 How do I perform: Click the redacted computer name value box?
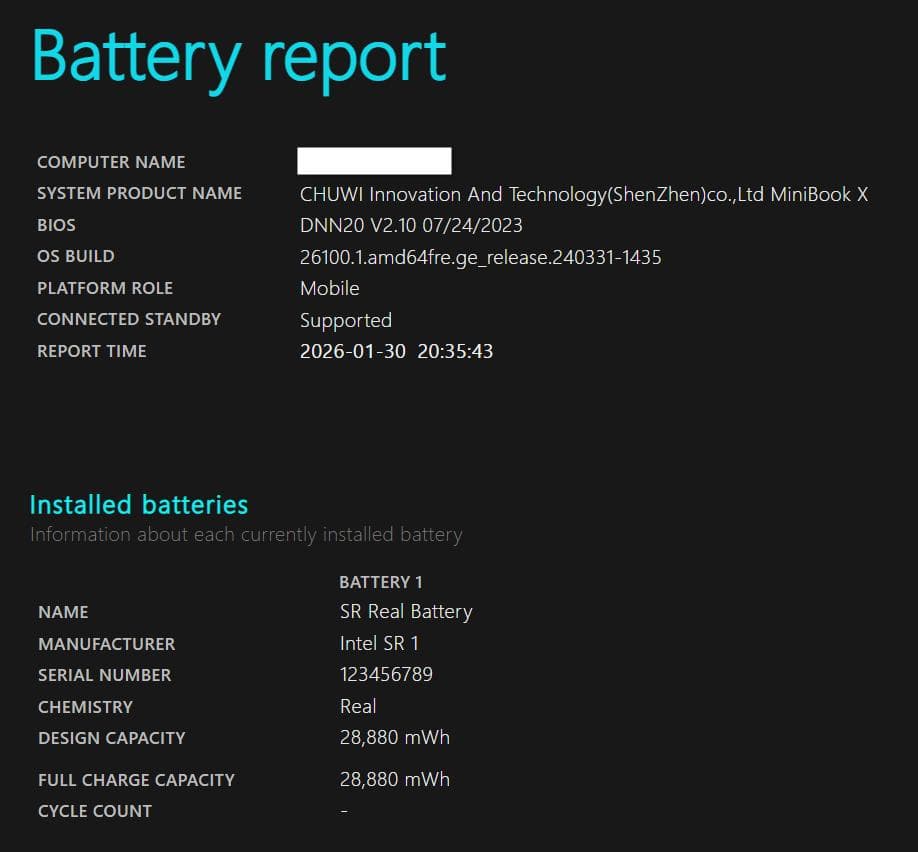click(x=374, y=161)
